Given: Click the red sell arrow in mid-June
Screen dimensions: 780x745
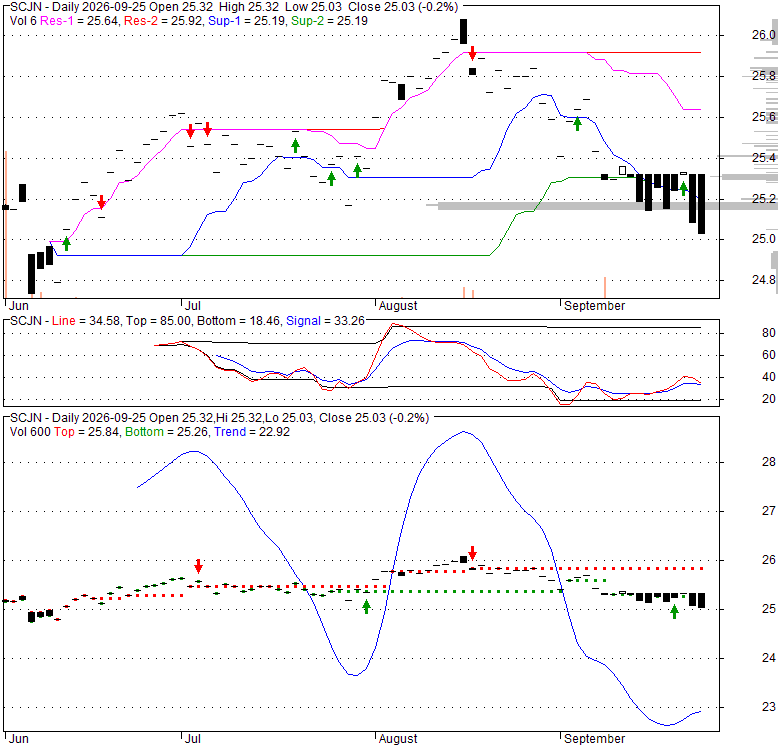Looking at the screenshot, I should [x=101, y=202].
